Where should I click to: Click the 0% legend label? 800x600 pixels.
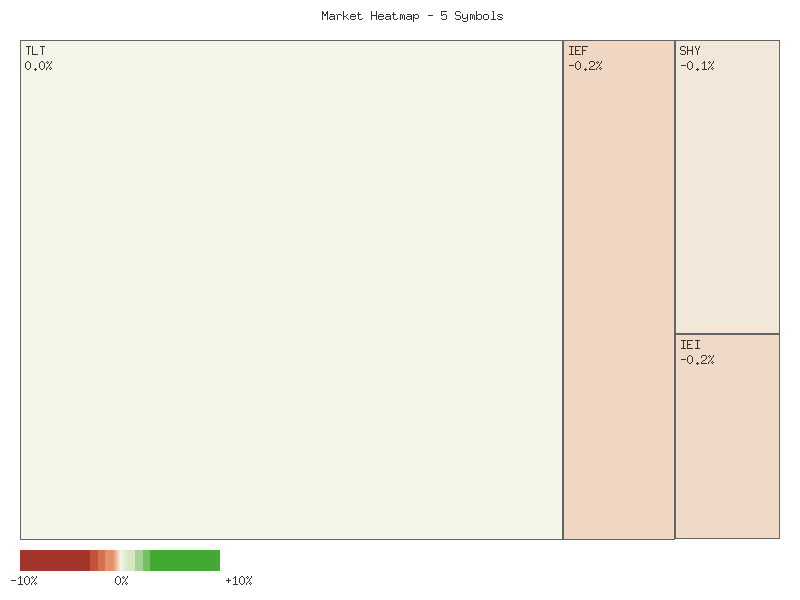click(x=122, y=580)
